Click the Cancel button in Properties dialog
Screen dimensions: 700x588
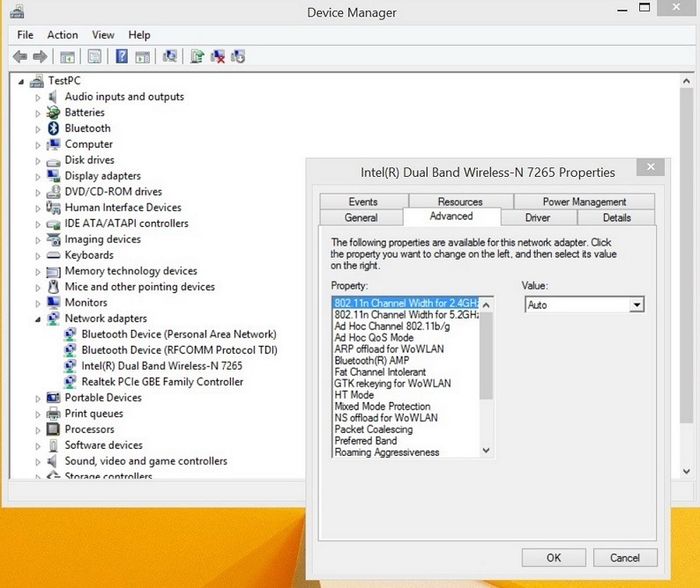coord(624,557)
